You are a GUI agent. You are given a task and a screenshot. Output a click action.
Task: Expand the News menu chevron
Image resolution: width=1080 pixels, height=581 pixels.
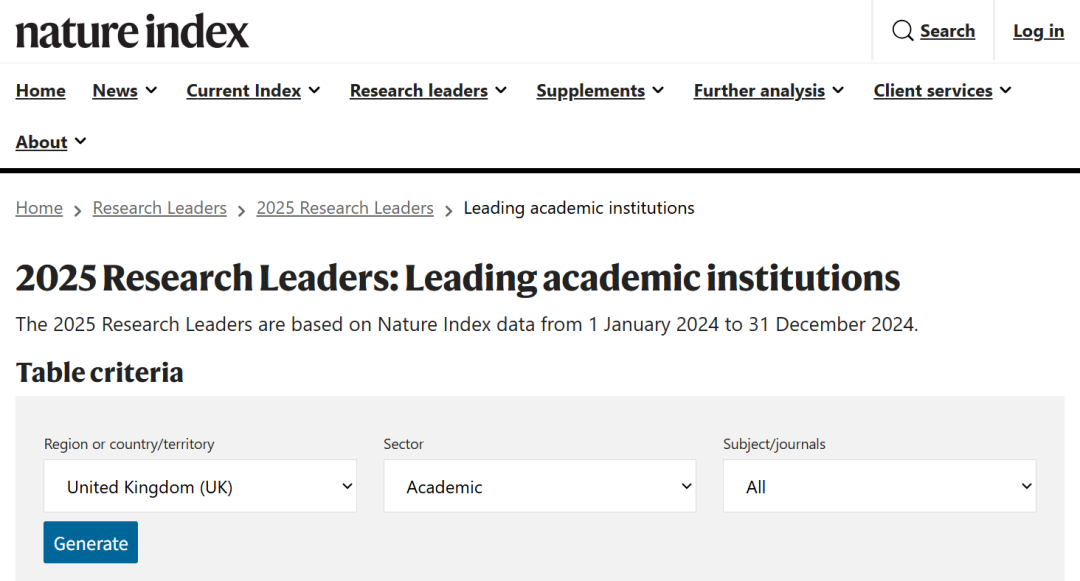[151, 90]
